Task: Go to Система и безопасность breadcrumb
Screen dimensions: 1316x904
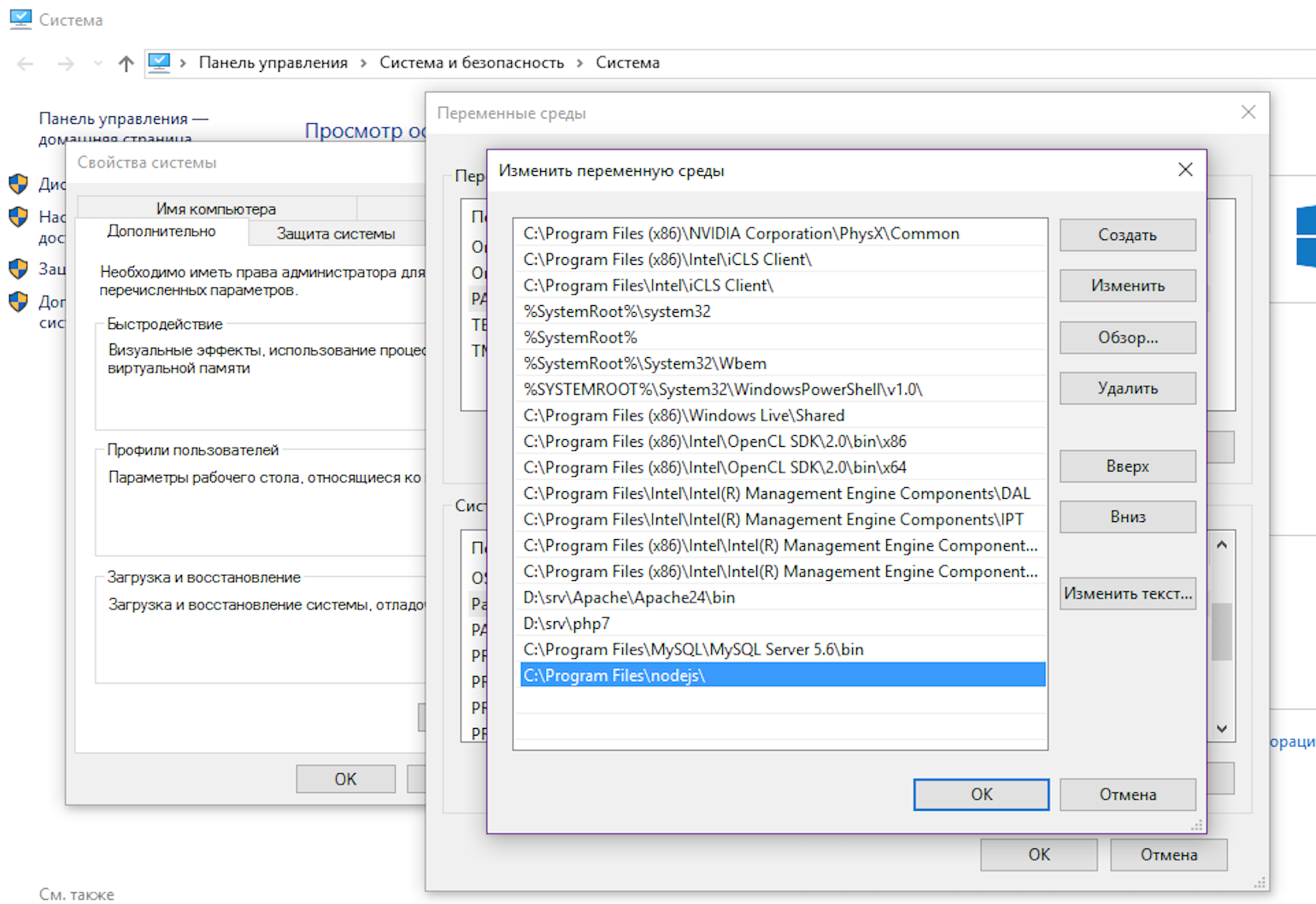Action: tap(472, 62)
